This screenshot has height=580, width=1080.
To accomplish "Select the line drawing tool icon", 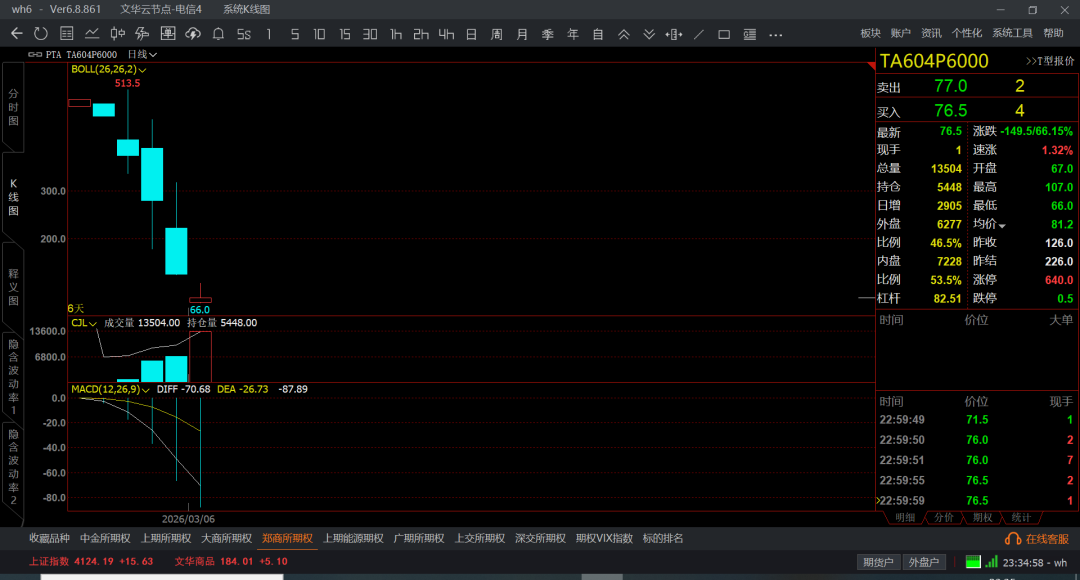I will click(x=699, y=34).
